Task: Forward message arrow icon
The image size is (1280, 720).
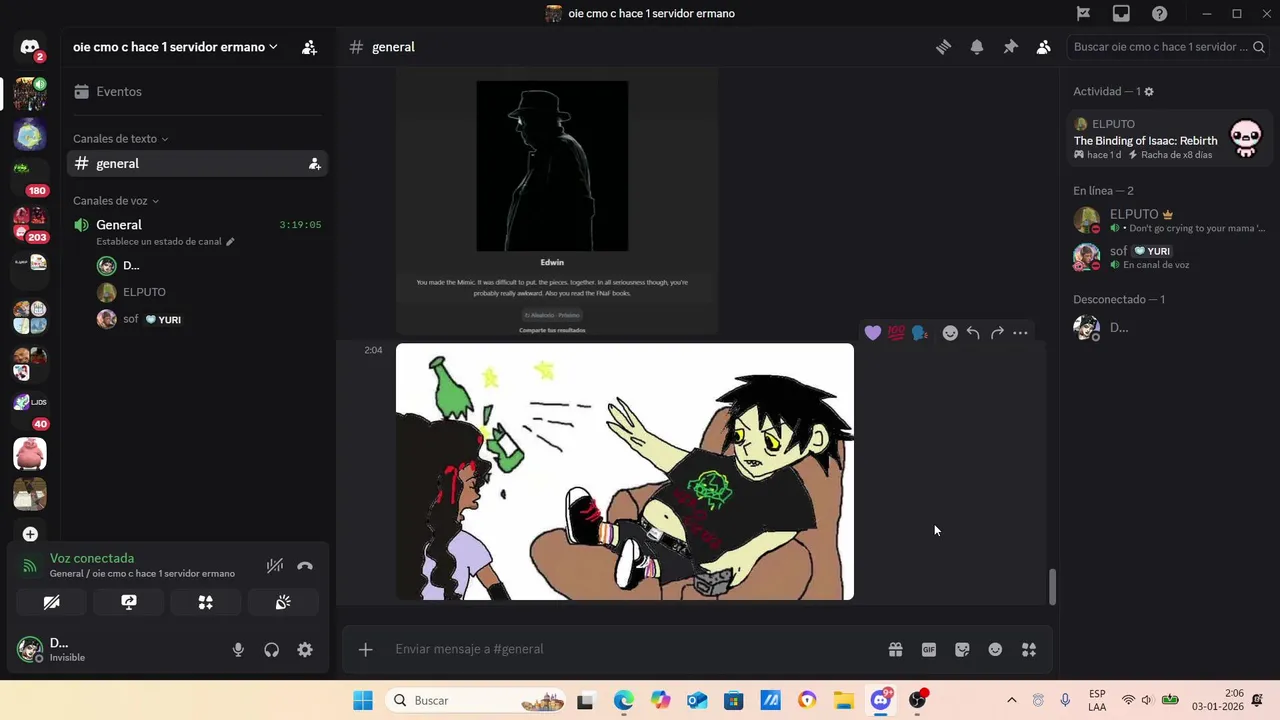Action: click(x=997, y=333)
